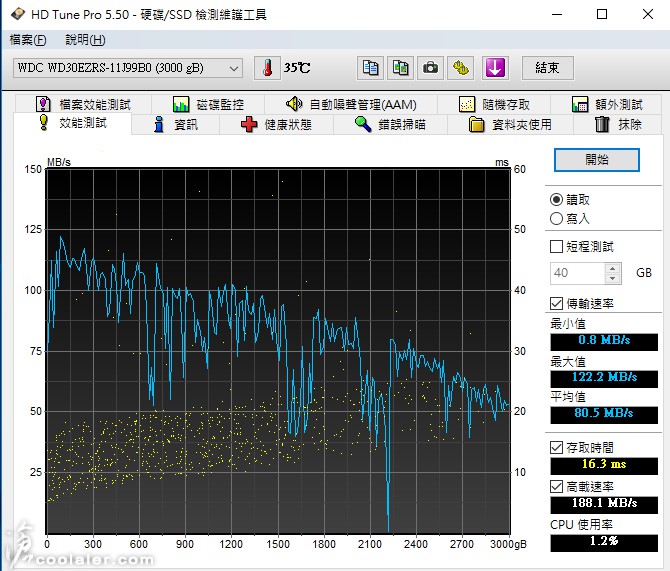Toggle the 高載速率 checkbox
This screenshot has width=670, height=571.
pyautogui.click(x=557, y=486)
